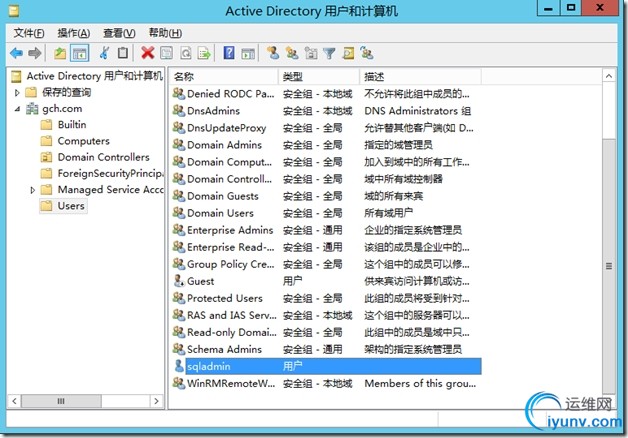
Task: Select the Domain Admins group
Action: coord(326,145)
